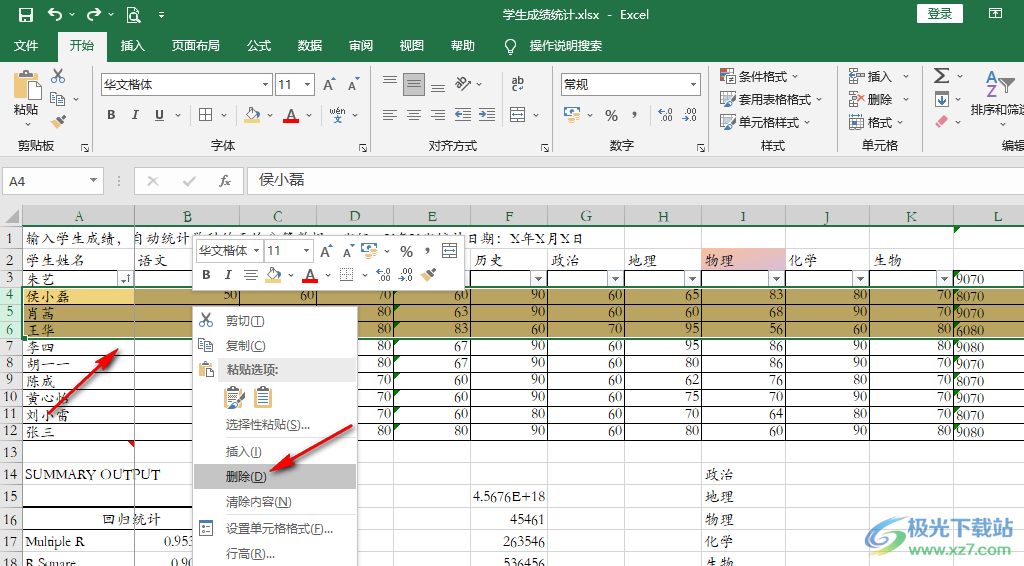
Task: Choose 删除(D) from the context menu
Action: 246,477
